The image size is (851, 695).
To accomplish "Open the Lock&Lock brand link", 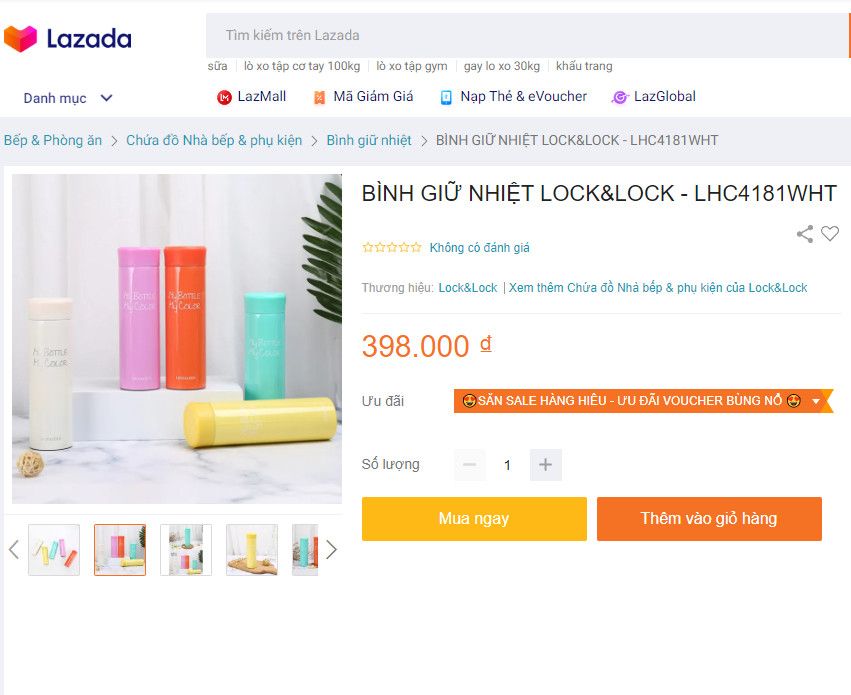I will pos(468,288).
